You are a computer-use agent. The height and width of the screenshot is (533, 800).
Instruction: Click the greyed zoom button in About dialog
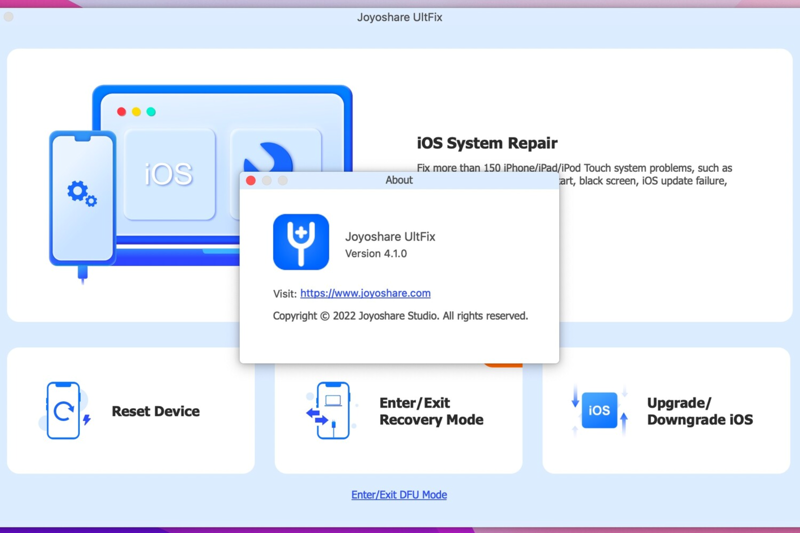point(283,181)
